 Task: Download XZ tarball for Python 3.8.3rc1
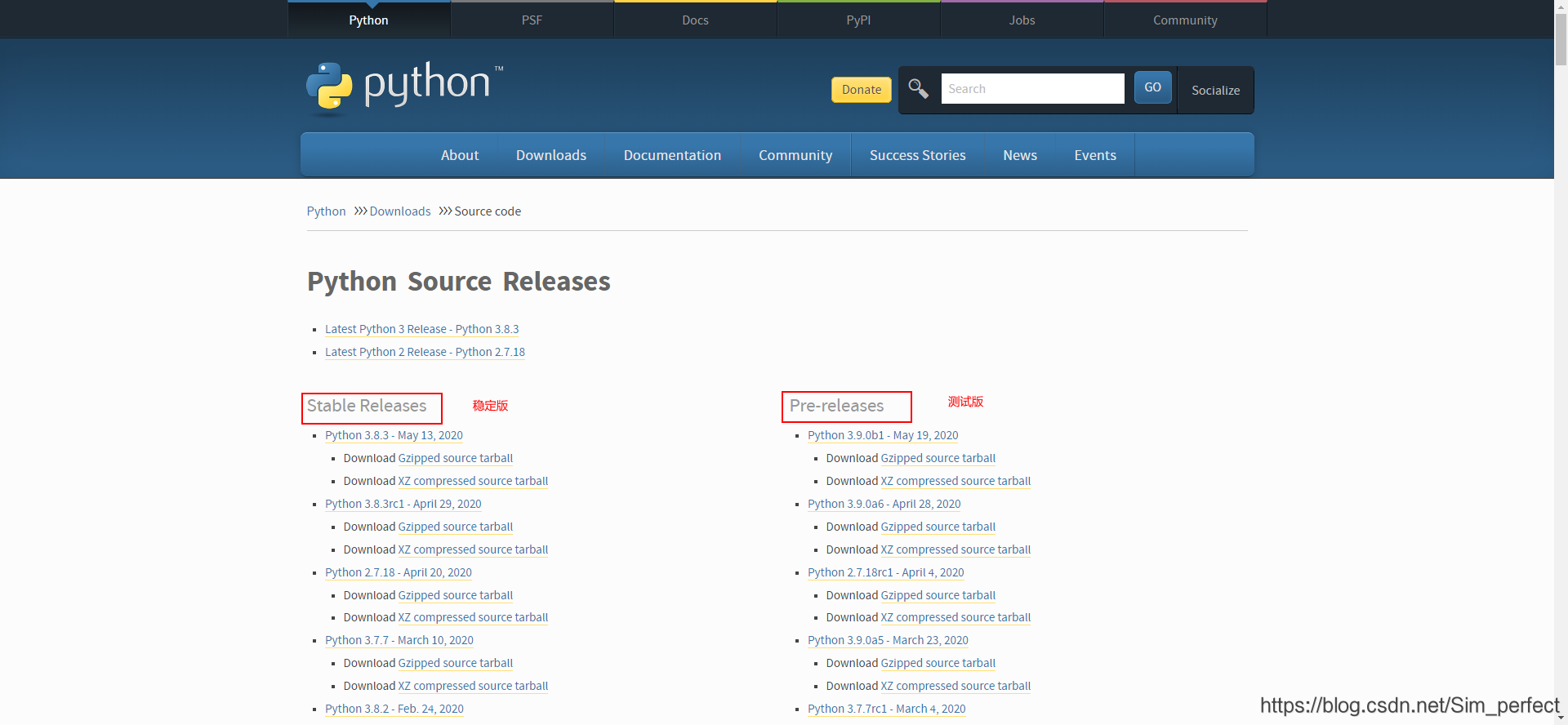click(x=473, y=549)
